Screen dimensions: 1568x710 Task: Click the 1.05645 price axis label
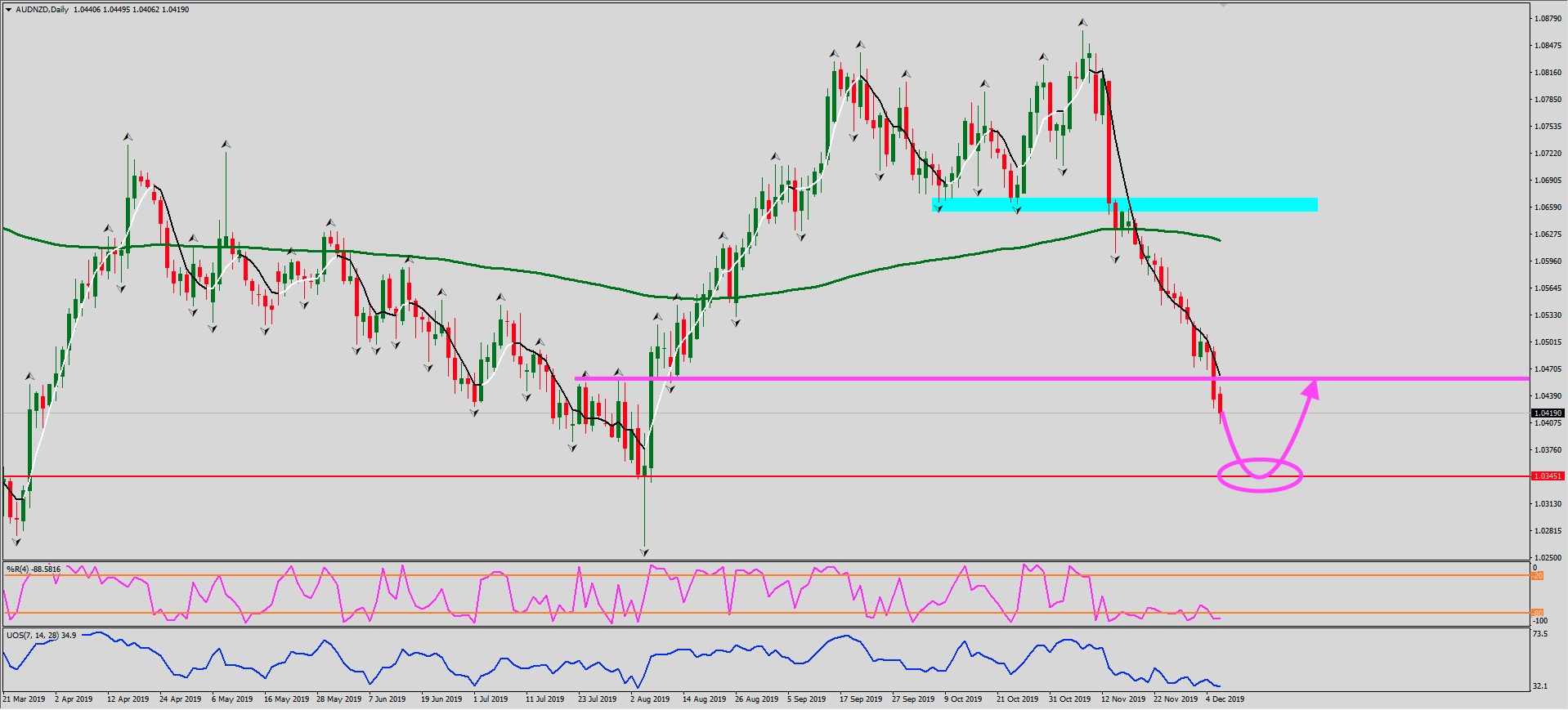point(1548,288)
